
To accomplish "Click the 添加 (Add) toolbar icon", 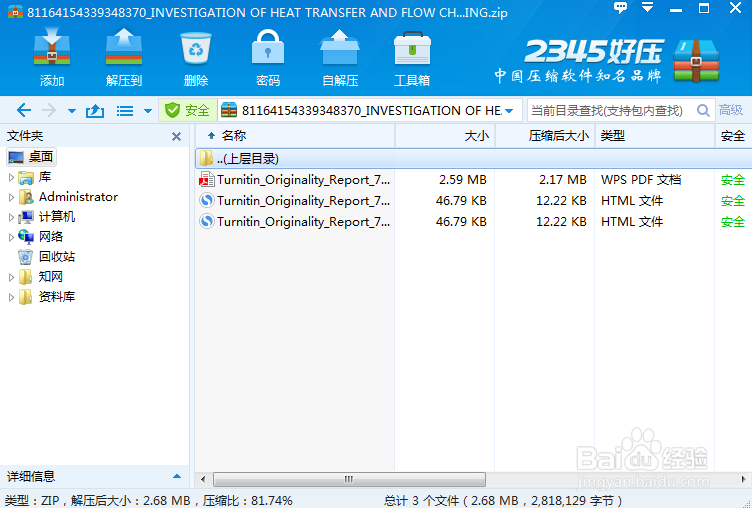I will [x=52, y=47].
